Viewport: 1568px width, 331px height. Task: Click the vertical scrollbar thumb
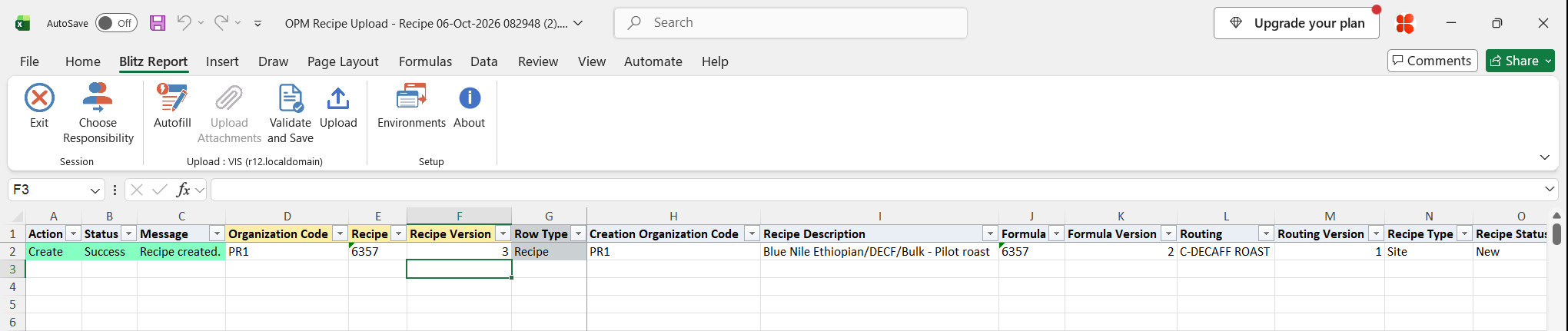coord(1556,233)
